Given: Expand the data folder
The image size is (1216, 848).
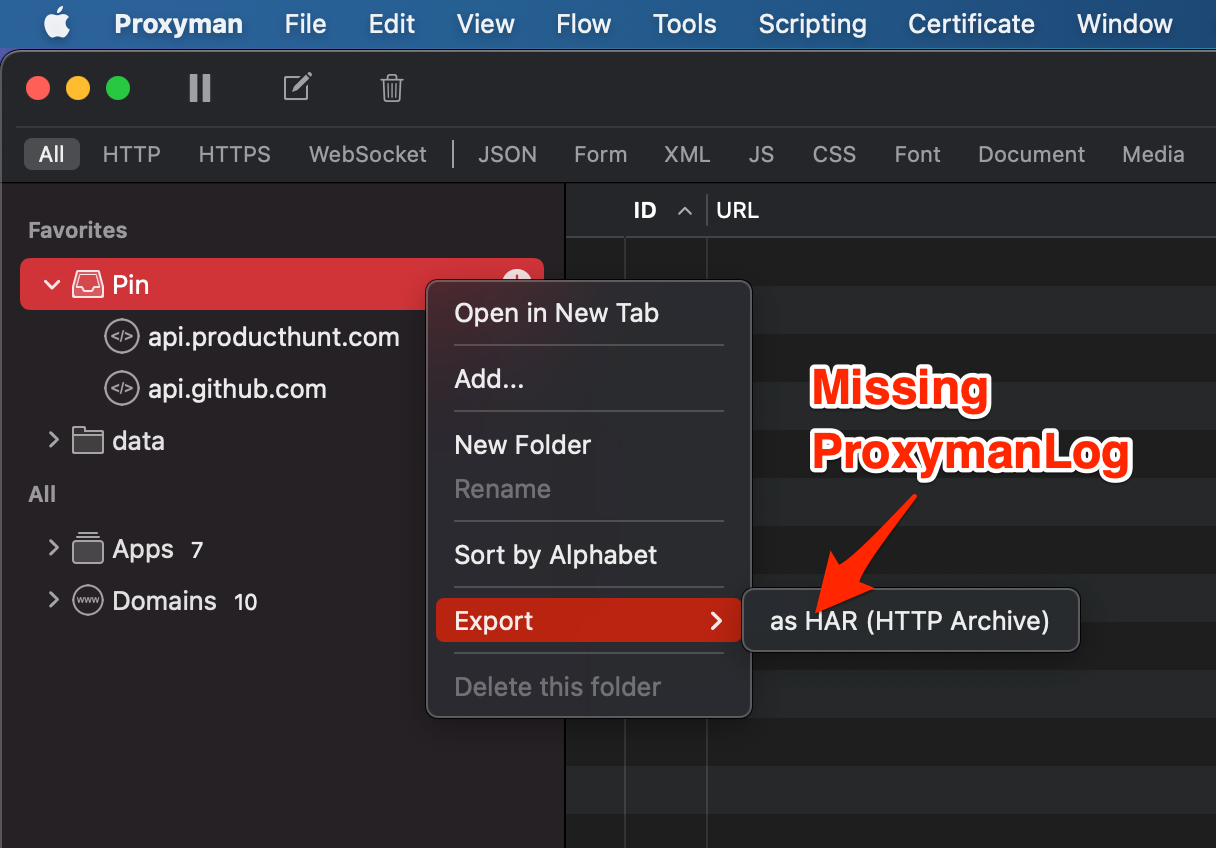Looking at the screenshot, I should [54, 440].
